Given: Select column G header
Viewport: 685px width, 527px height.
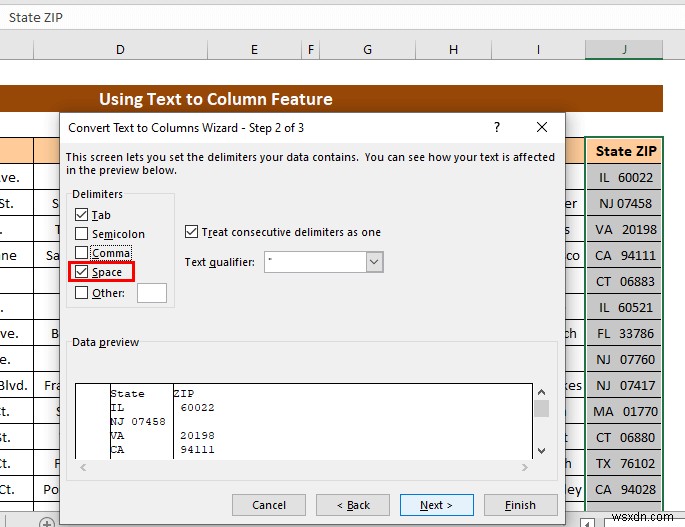Looking at the screenshot, I should [x=367, y=50].
